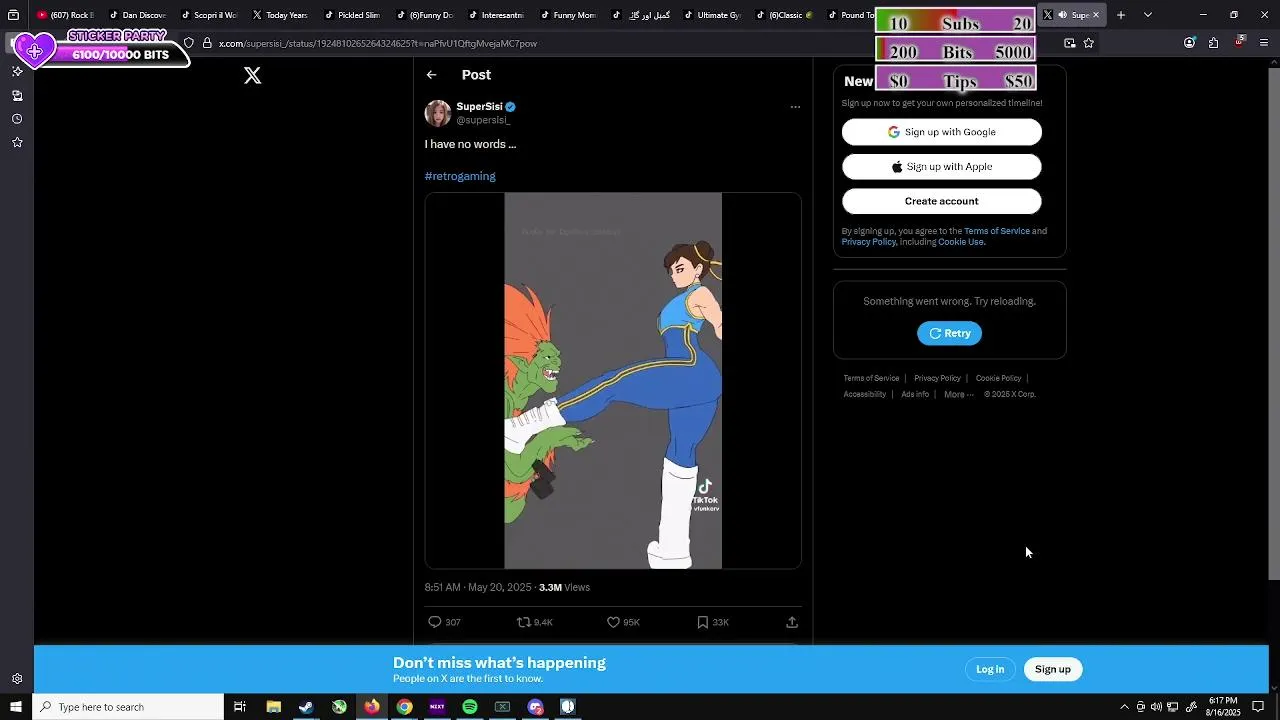Screen dimensions: 1280x720
Task: Click the page vertical scrollbar
Action: [x=1274, y=325]
